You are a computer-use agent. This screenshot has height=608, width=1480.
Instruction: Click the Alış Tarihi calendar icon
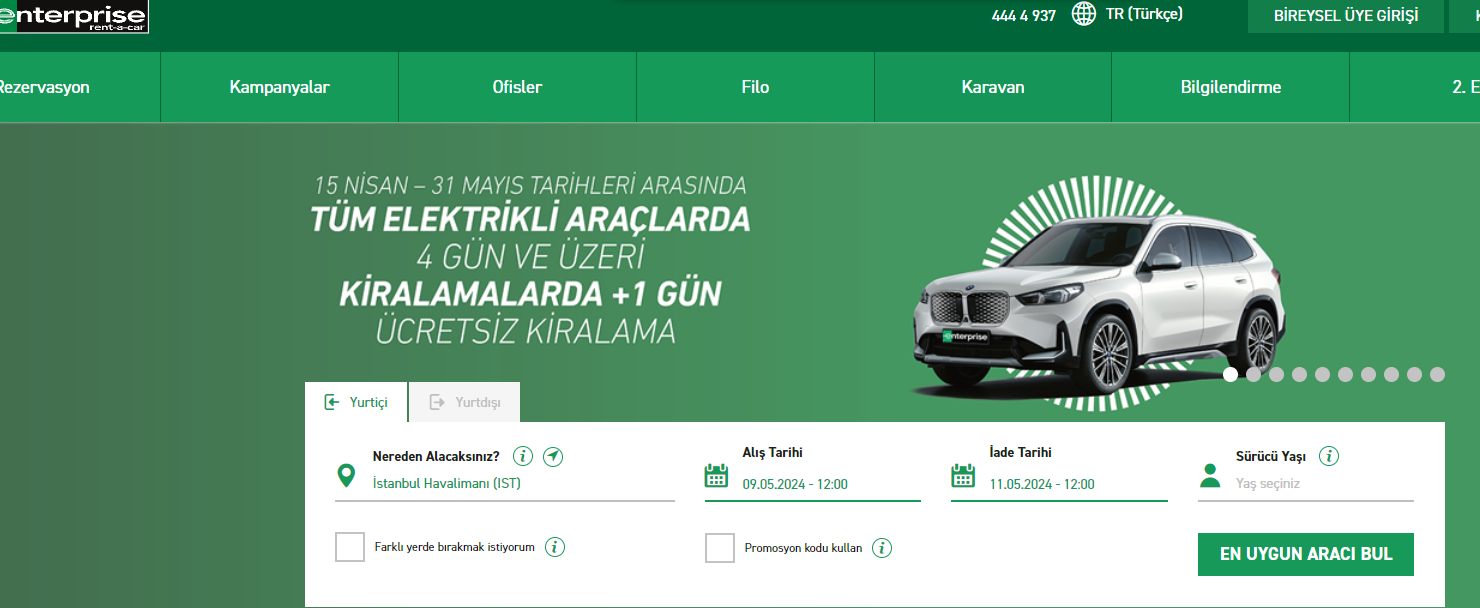[716, 476]
